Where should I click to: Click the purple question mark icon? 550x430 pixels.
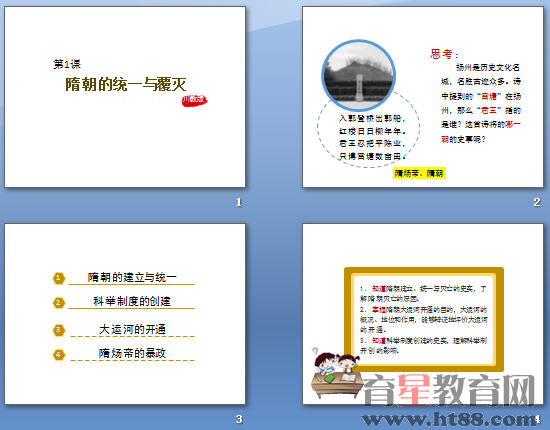pyautogui.click(x=315, y=351)
